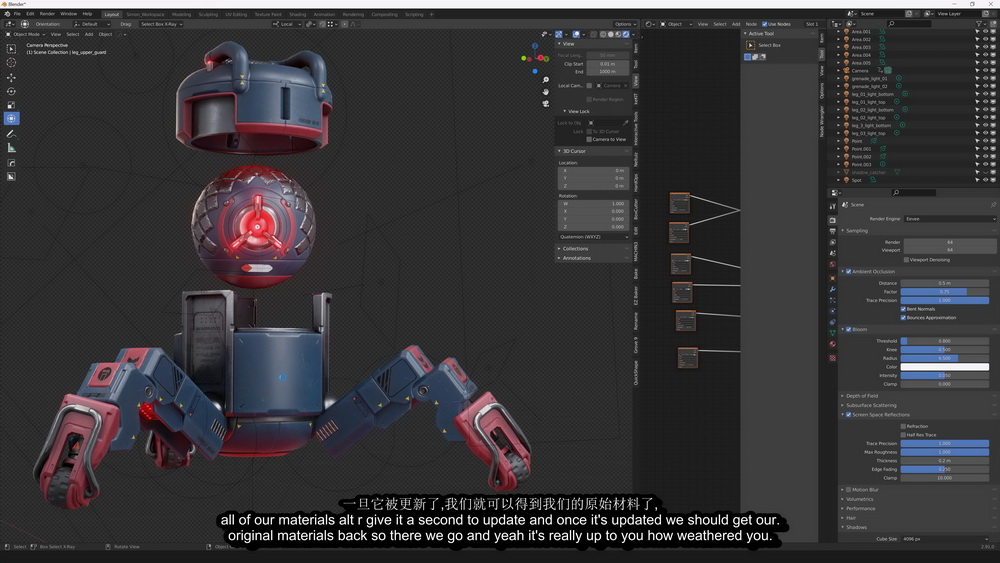Expand the Collections panel
Screen dimensions: 1000x563
(575, 249)
